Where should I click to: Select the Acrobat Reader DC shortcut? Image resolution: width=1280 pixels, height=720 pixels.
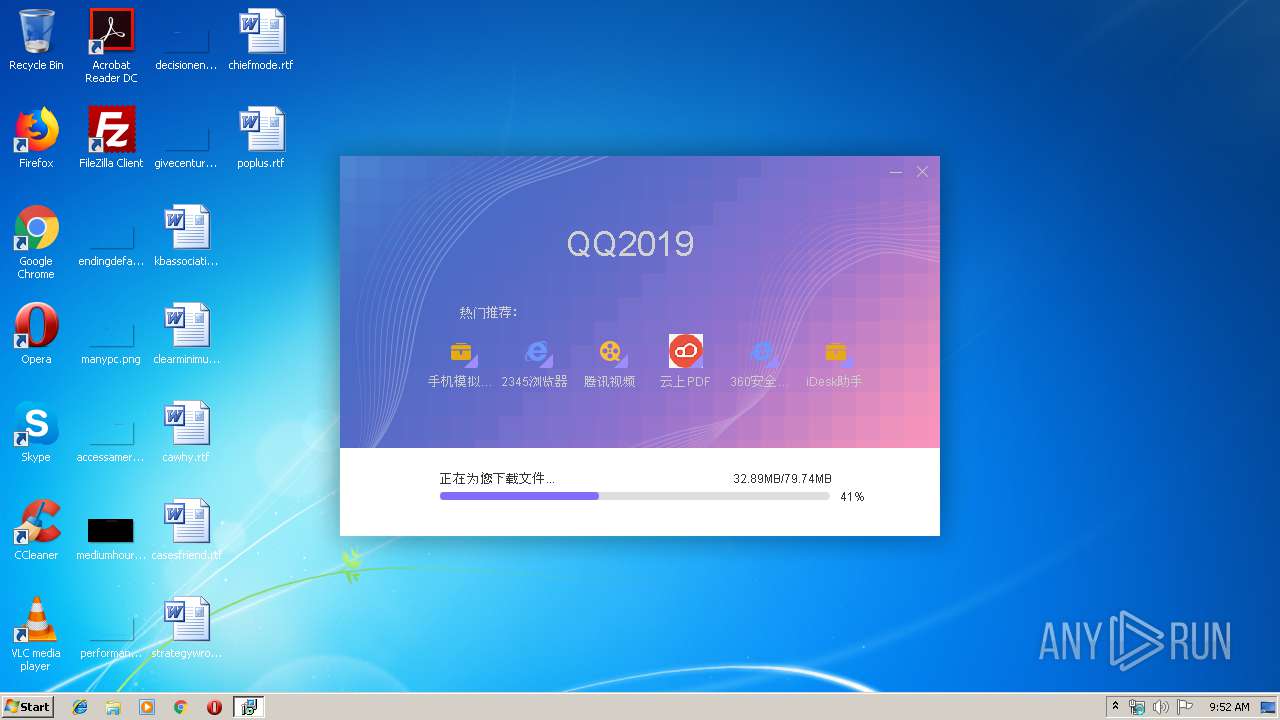(111, 46)
